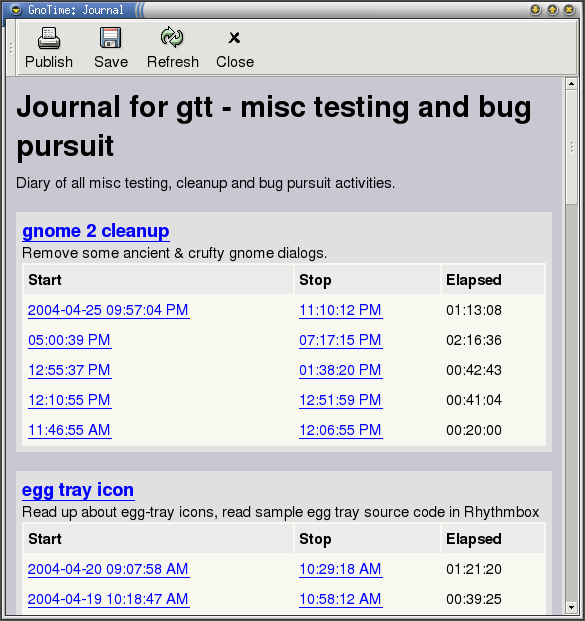Select stop time 10:58:12 AM

341,599
